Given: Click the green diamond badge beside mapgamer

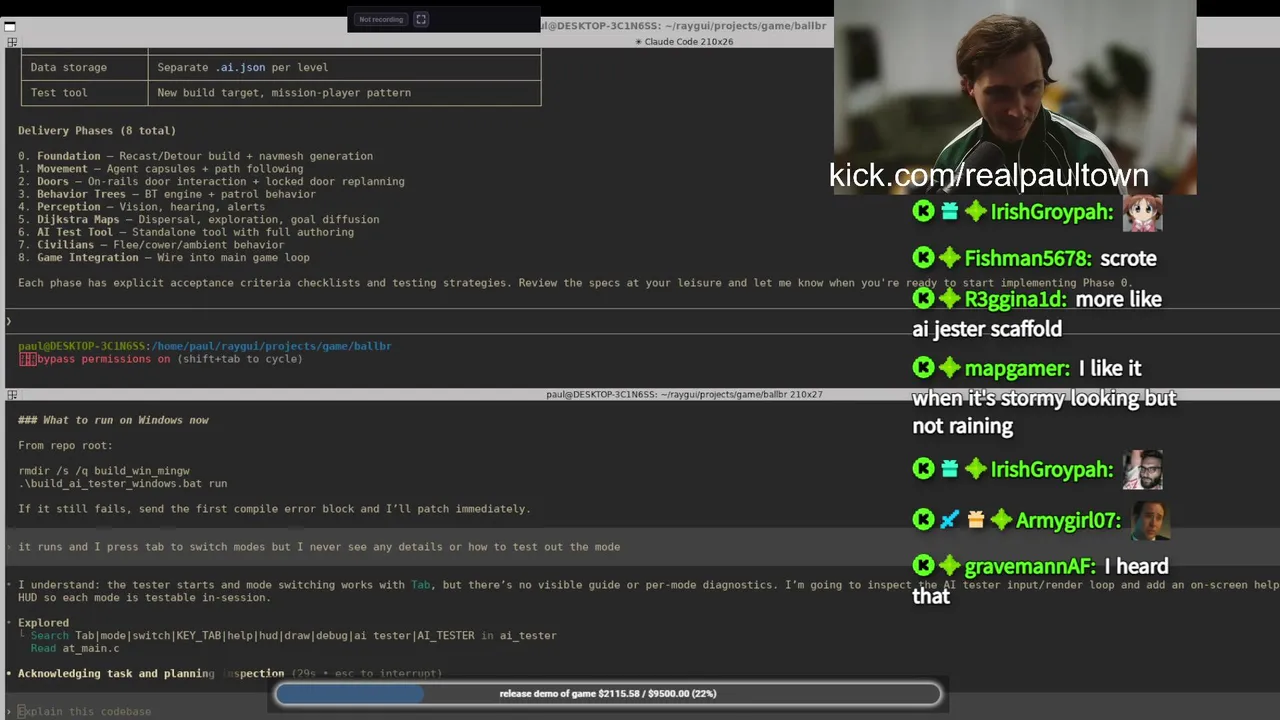Looking at the screenshot, I should [x=949, y=368].
